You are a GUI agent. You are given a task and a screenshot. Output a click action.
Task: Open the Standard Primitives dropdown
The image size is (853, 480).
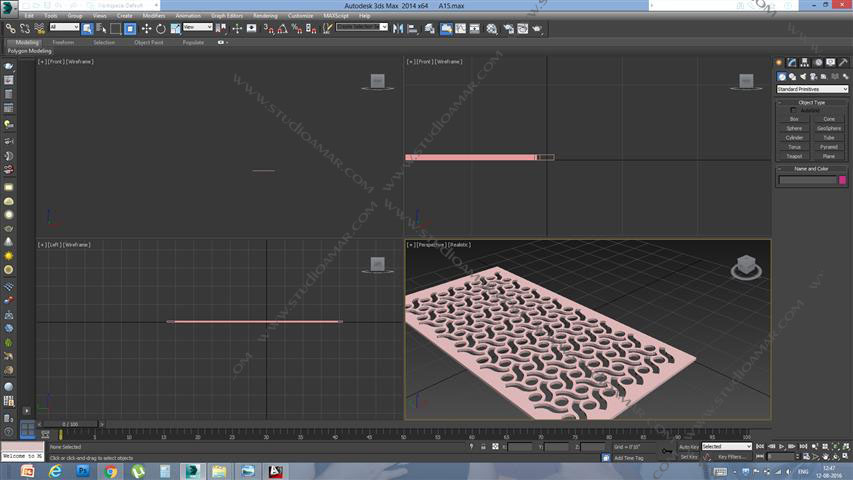point(812,89)
